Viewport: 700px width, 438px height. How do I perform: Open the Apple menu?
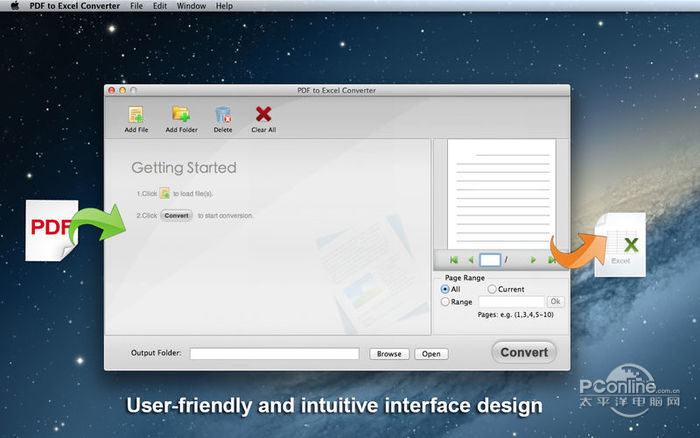click(15, 6)
